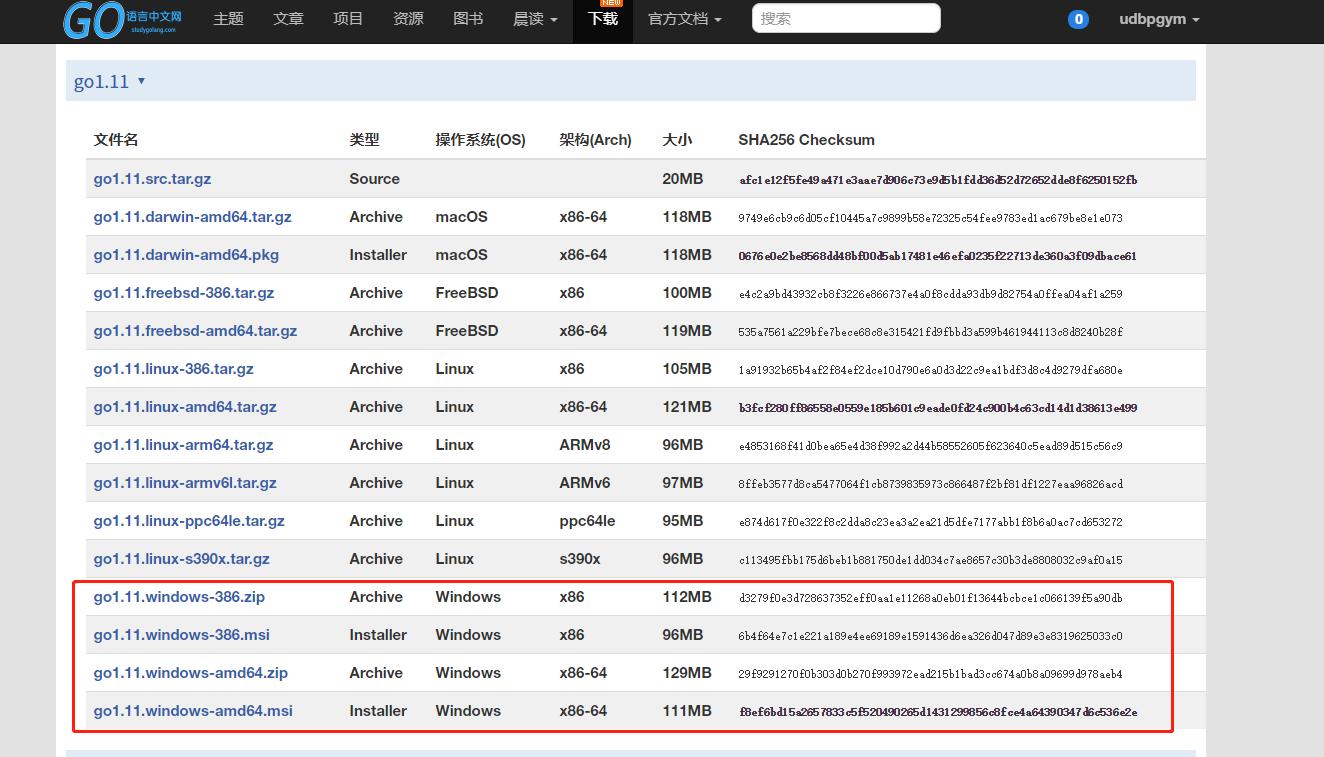Download go1.11.freebsd-386.tar.gz
The image size is (1324, 757).
tap(184, 293)
